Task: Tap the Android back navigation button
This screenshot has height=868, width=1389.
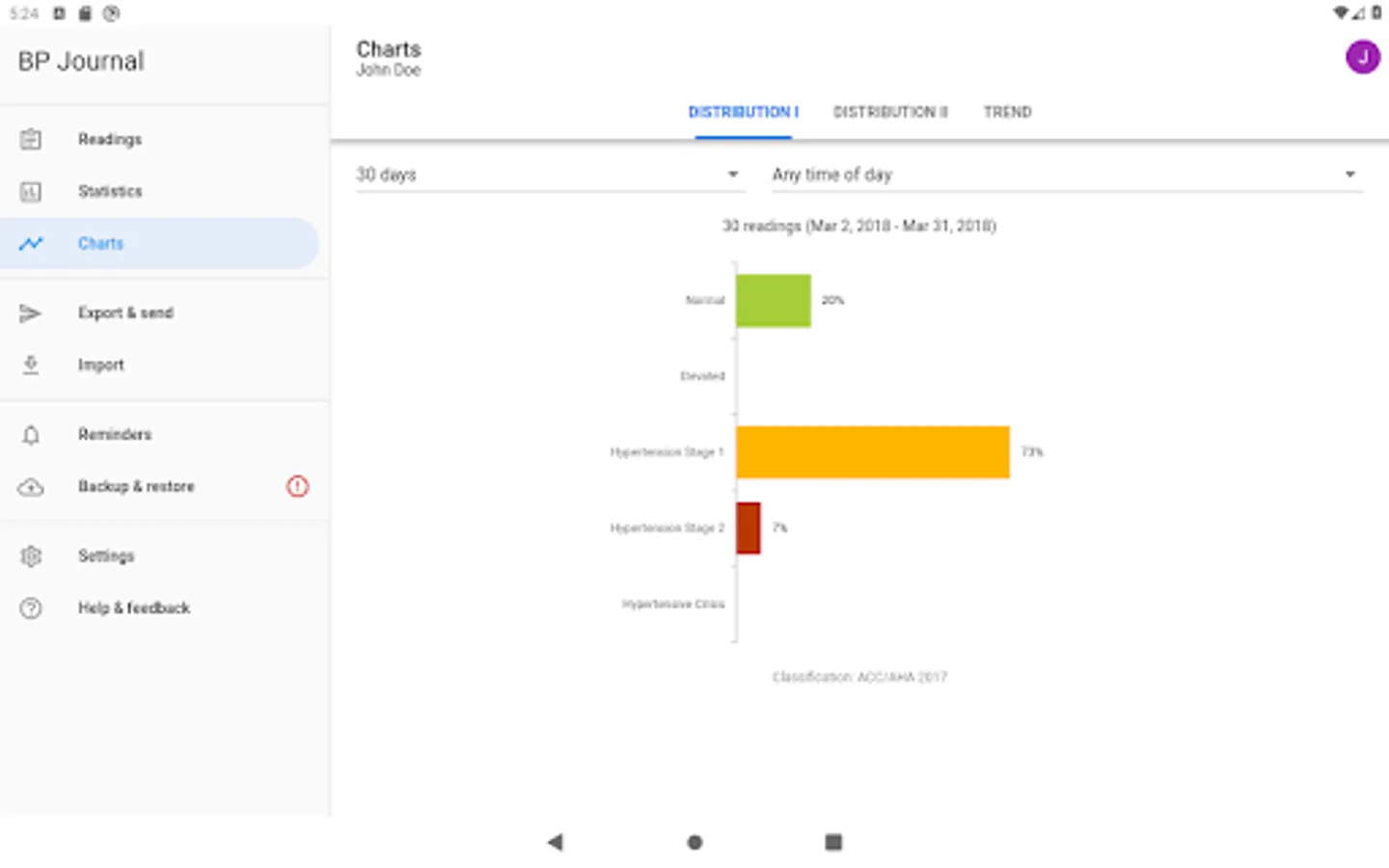Action: tap(555, 842)
